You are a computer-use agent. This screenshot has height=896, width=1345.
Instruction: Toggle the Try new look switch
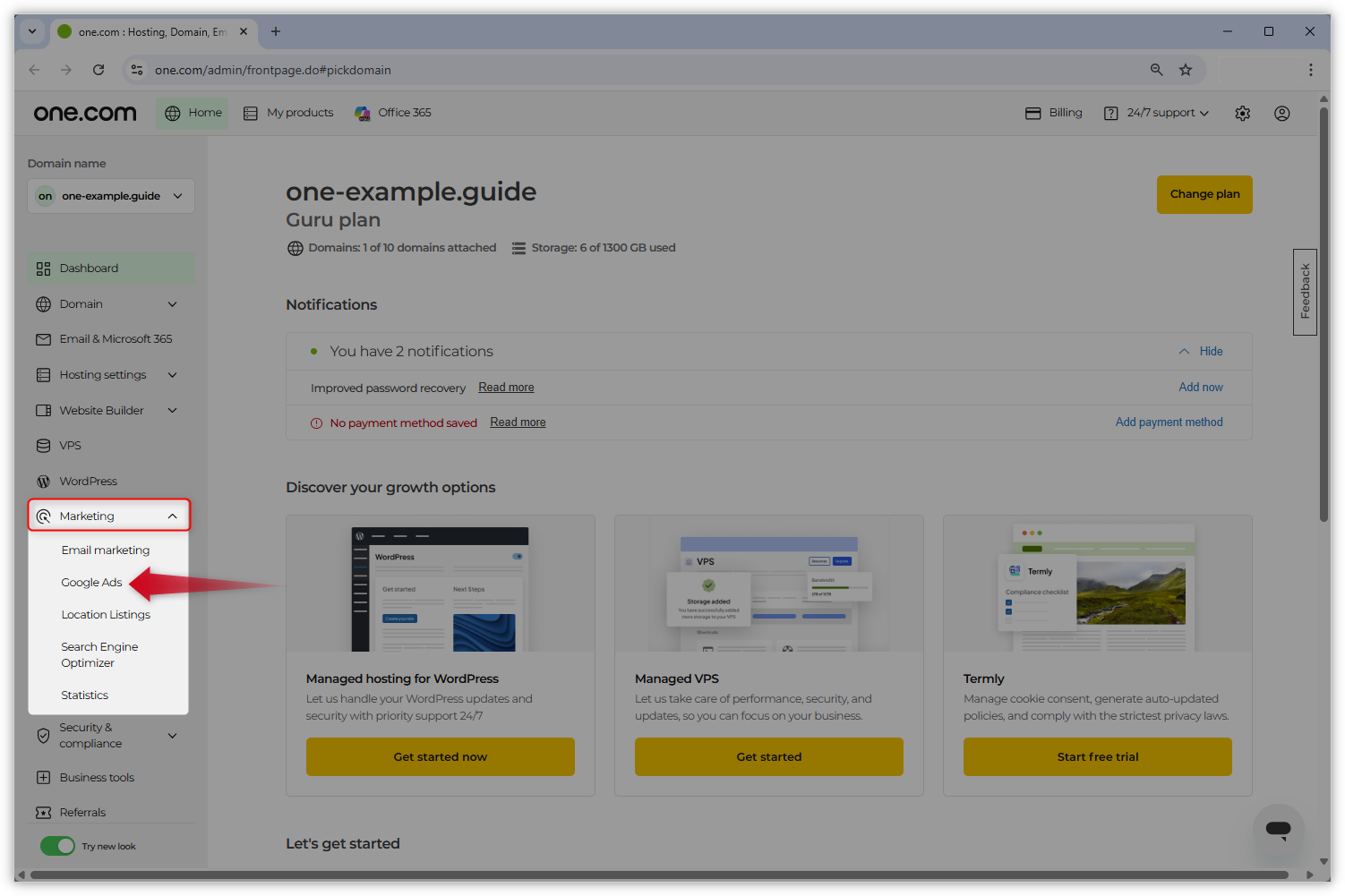click(58, 846)
